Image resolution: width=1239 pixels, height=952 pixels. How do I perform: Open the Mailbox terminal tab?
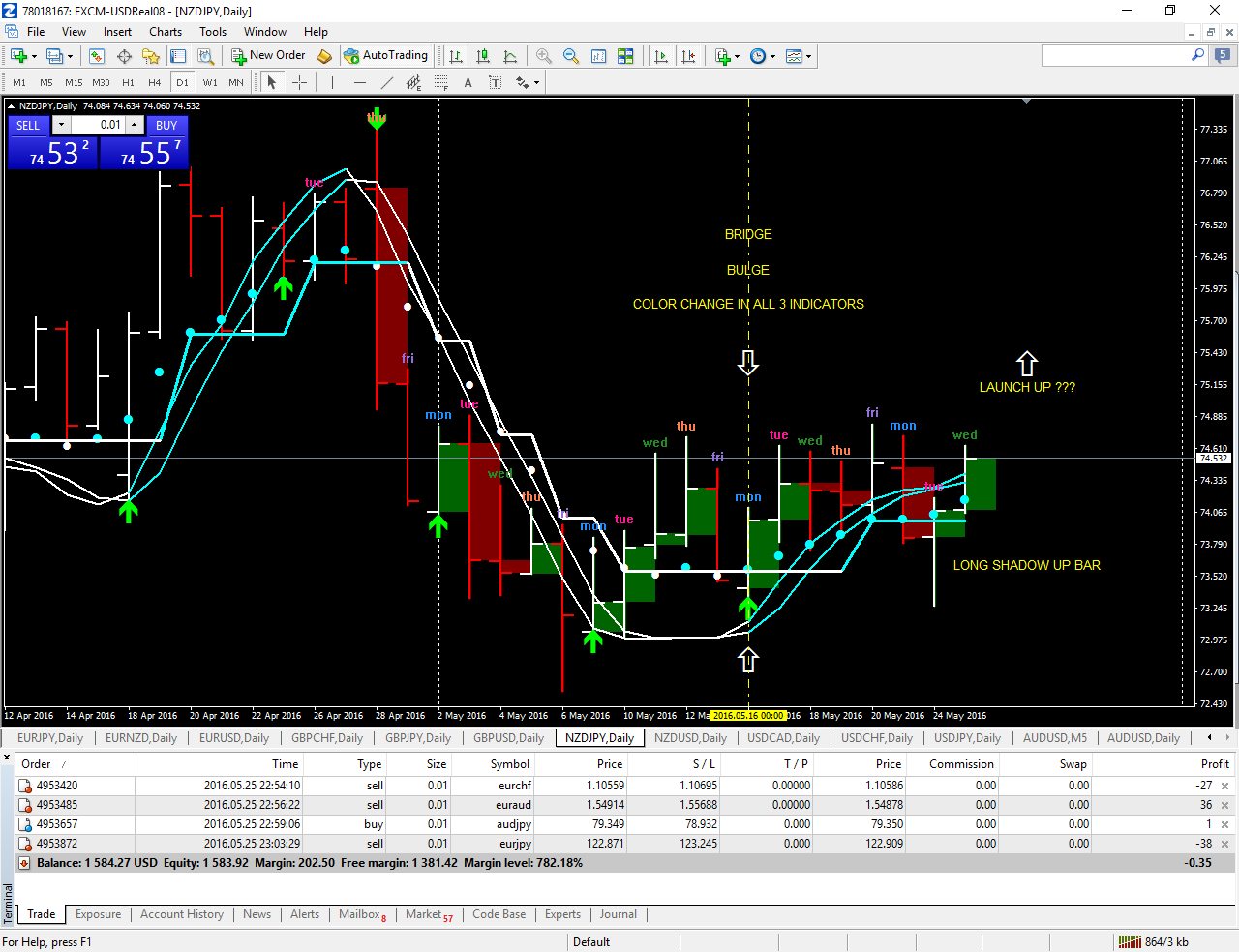coord(361,914)
